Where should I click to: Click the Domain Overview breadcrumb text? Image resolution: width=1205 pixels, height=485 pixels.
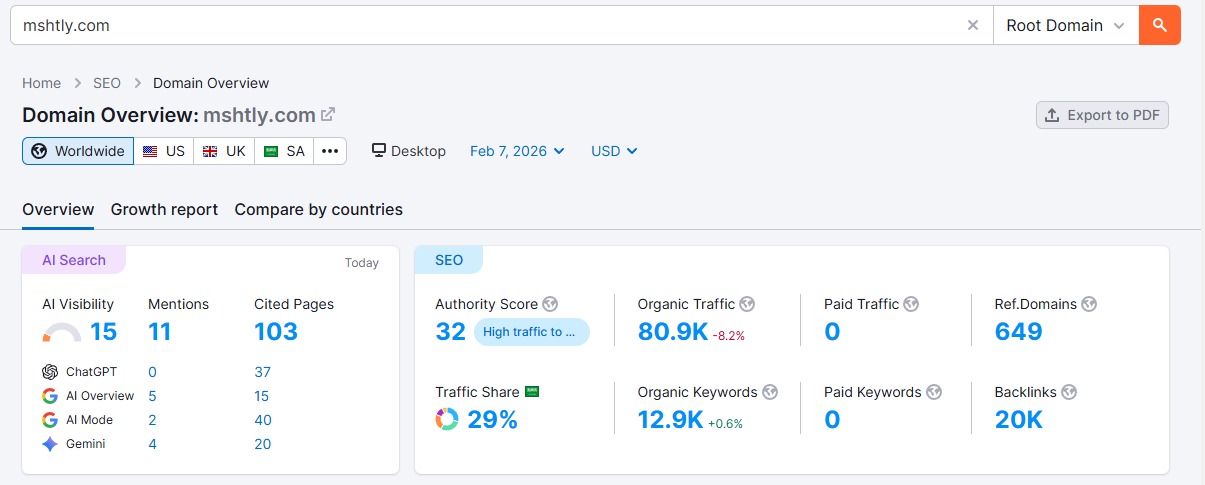point(211,83)
